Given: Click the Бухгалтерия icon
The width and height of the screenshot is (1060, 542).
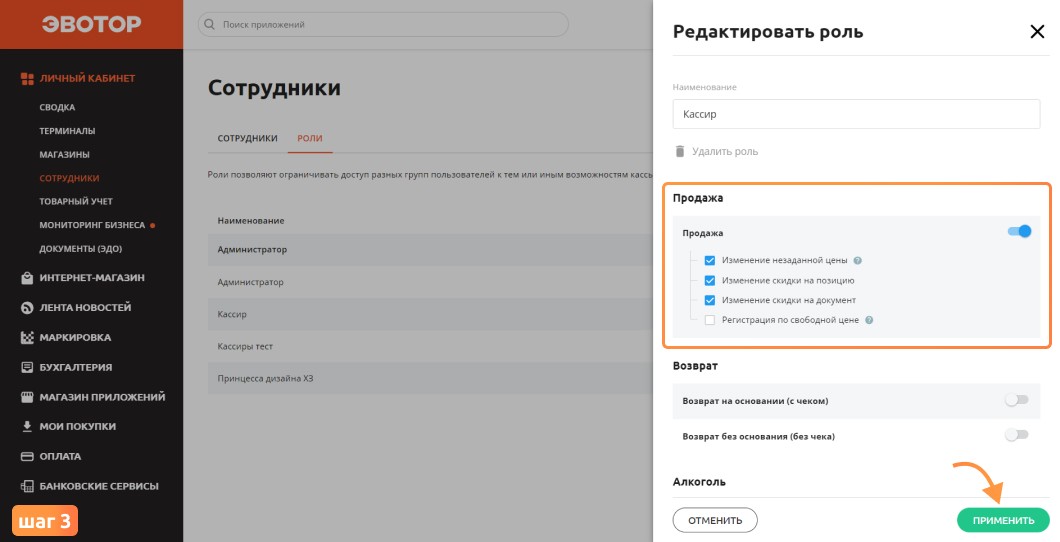Looking at the screenshot, I should click(x=27, y=367).
